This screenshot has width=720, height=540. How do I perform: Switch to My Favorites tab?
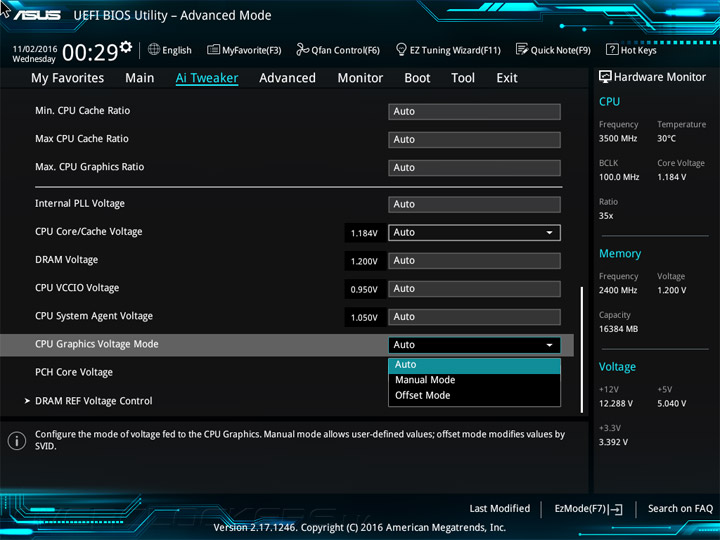point(68,78)
